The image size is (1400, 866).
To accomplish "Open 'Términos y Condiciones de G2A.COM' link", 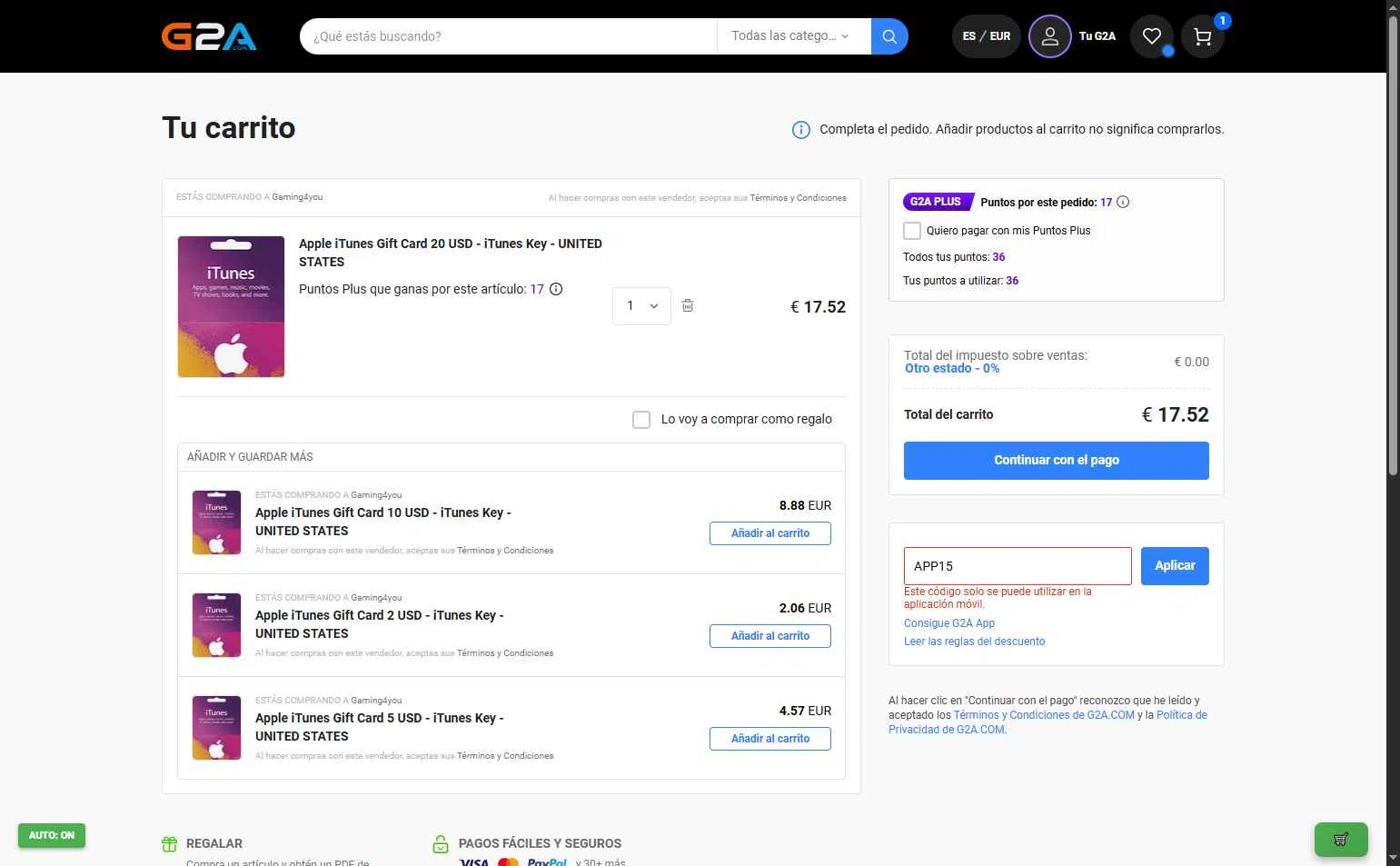I will pos(1044,715).
